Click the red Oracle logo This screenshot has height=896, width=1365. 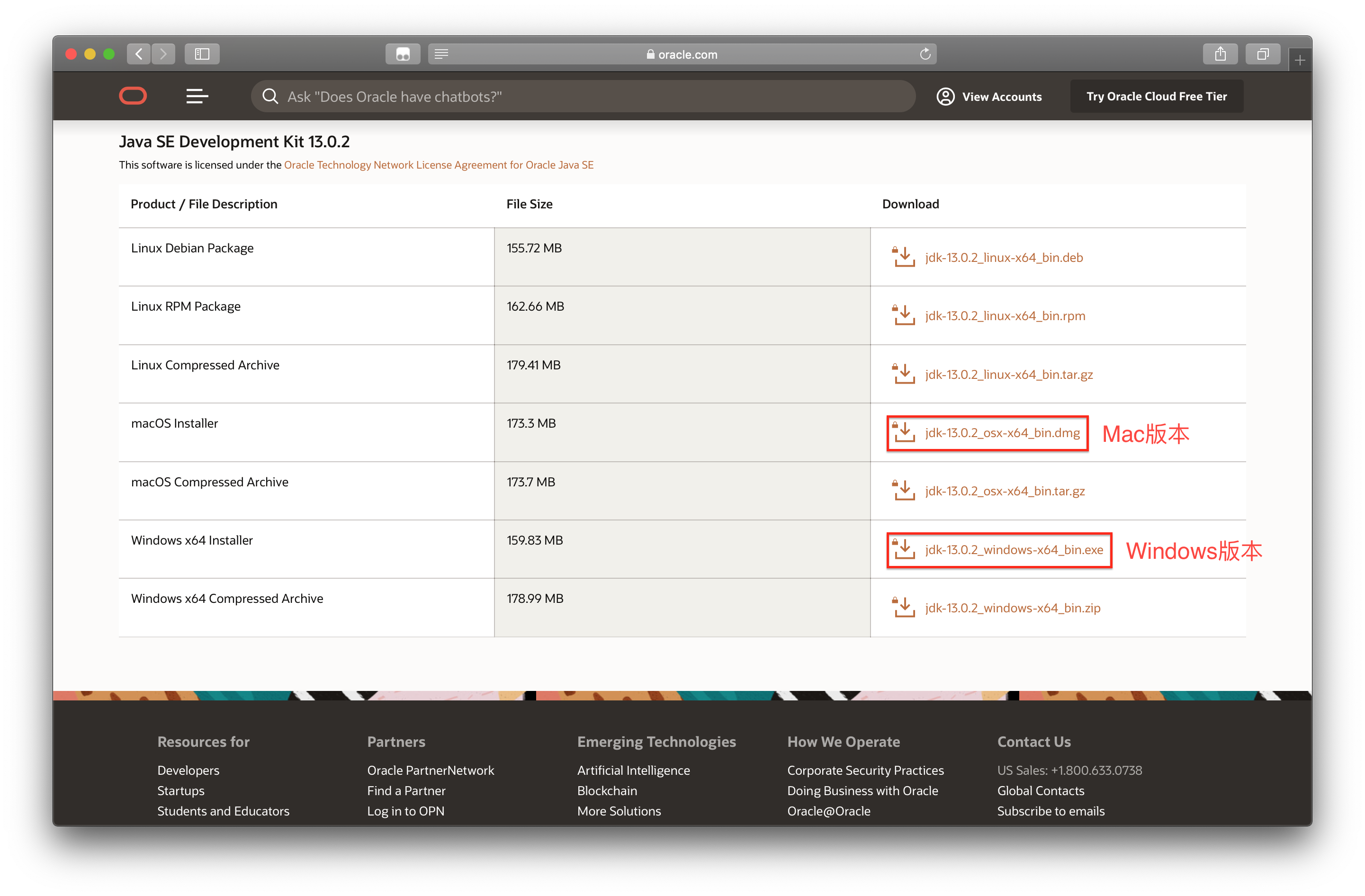click(x=133, y=96)
